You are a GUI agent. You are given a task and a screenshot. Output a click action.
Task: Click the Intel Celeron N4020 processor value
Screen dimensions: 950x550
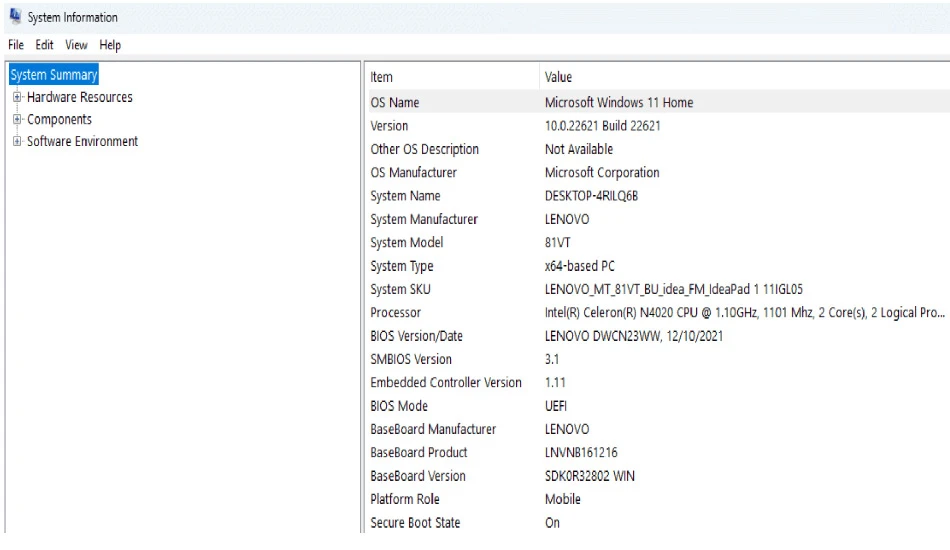(x=745, y=313)
